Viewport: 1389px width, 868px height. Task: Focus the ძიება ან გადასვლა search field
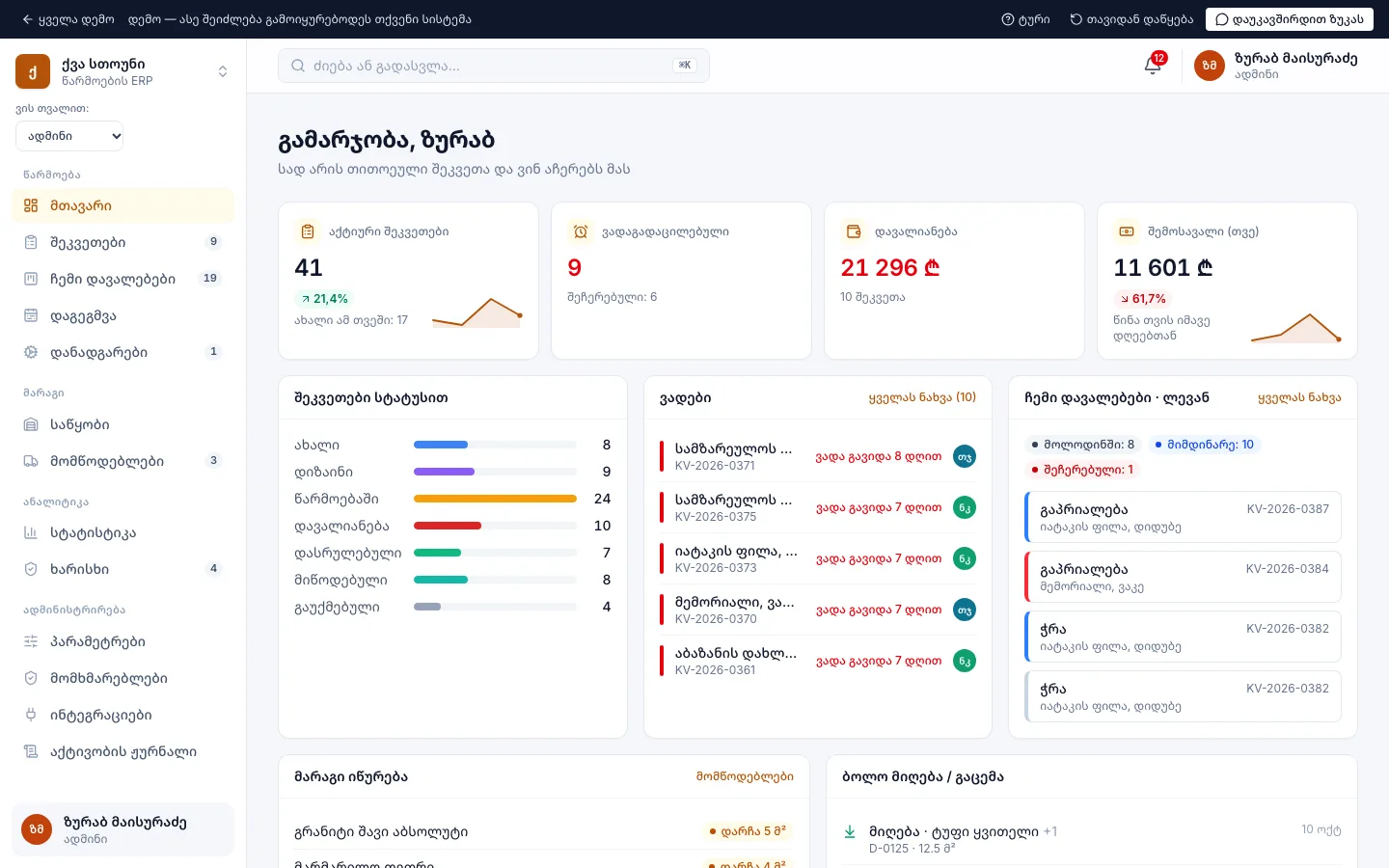[x=493, y=66]
